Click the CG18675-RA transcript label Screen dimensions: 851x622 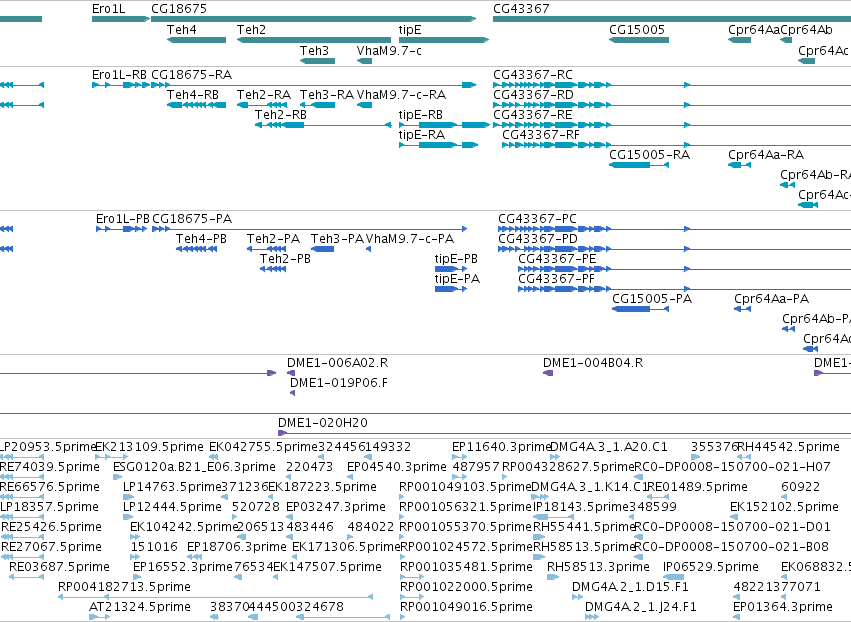click(192, 75)
